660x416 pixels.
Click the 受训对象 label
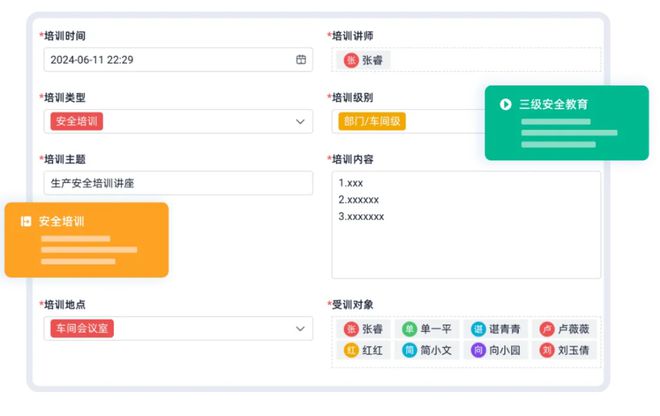coord(353,304)
